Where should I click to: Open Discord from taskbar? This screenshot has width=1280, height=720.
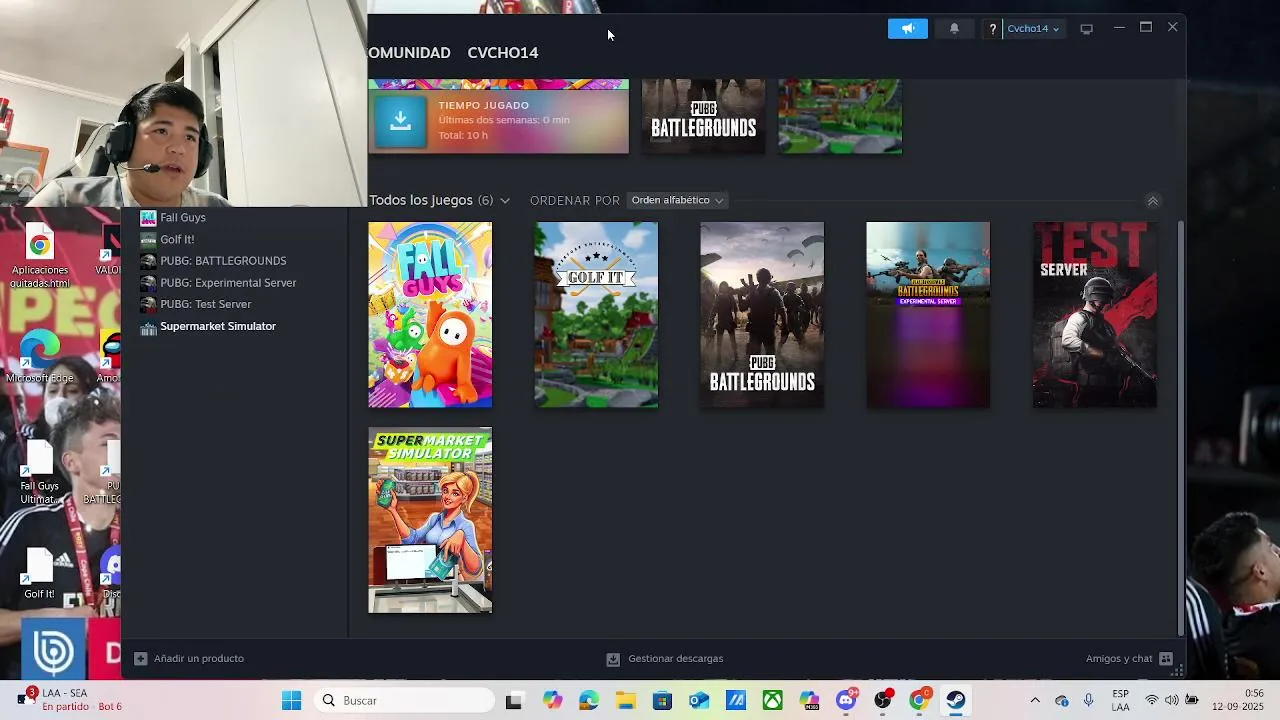tap(846, 701)
